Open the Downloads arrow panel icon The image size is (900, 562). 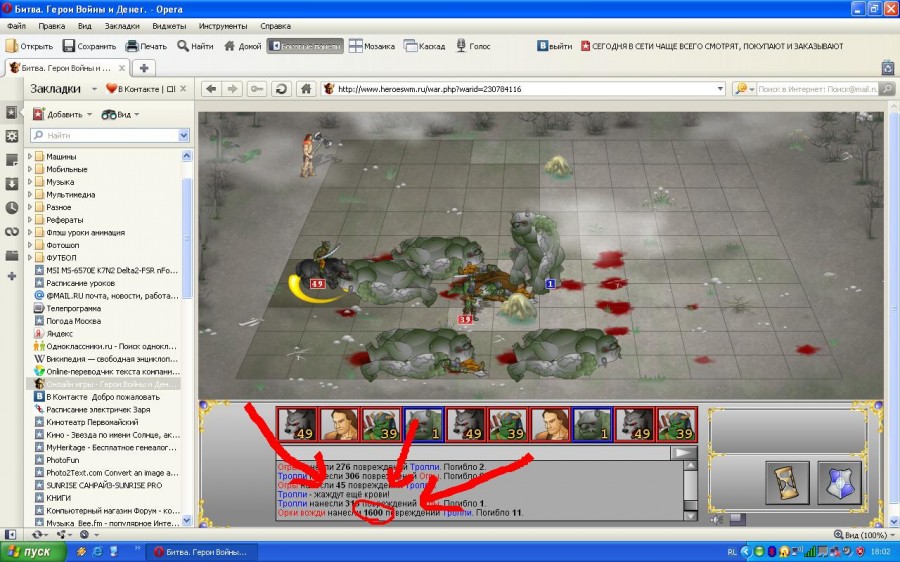coord(11,184)
